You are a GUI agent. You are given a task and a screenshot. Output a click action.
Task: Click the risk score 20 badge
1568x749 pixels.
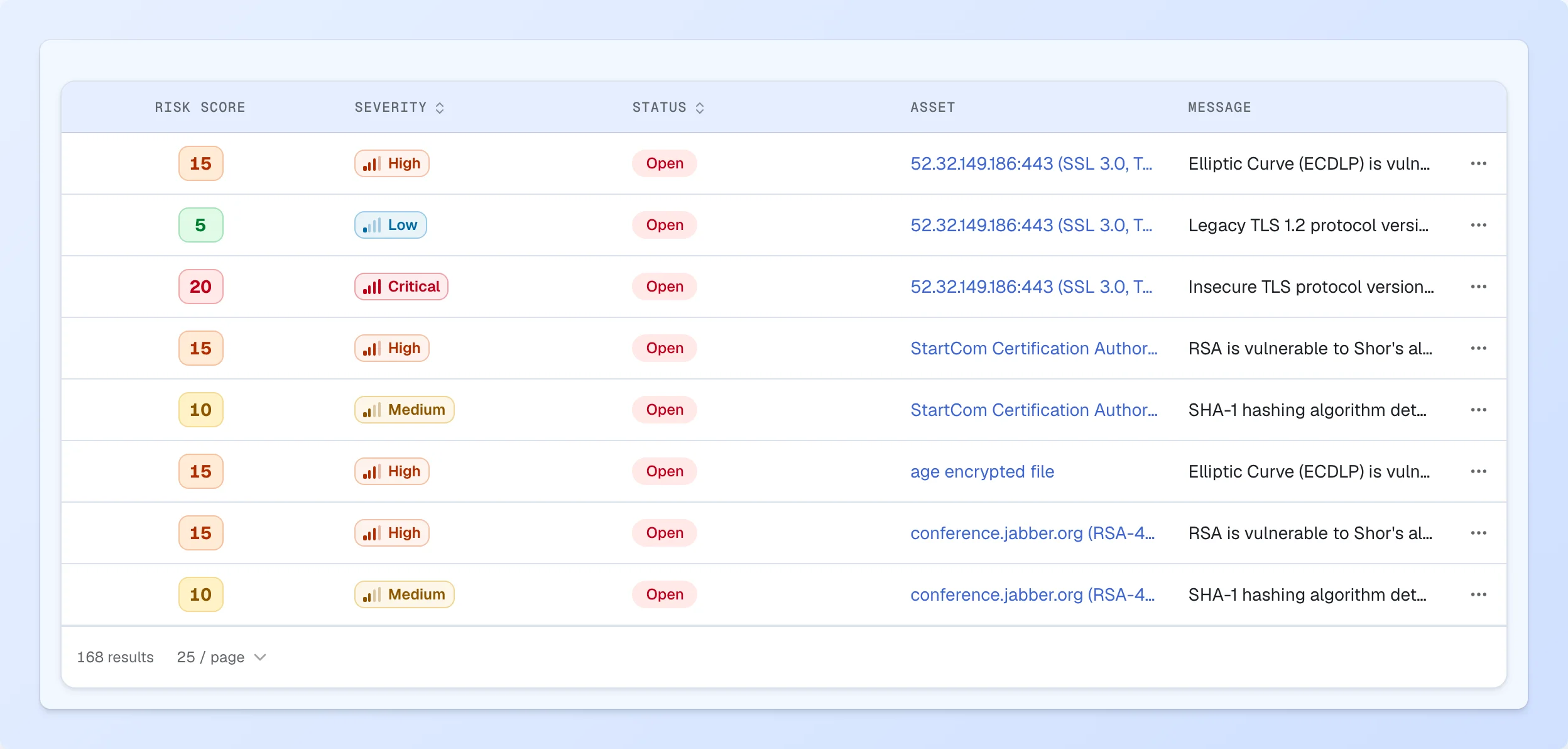(200, 287)
